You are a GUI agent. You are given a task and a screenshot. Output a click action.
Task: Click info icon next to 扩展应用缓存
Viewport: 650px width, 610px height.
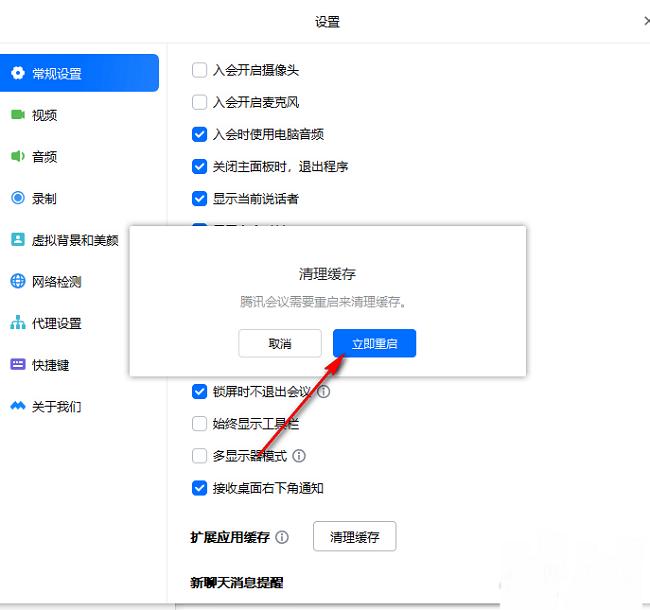pos(282,537)
